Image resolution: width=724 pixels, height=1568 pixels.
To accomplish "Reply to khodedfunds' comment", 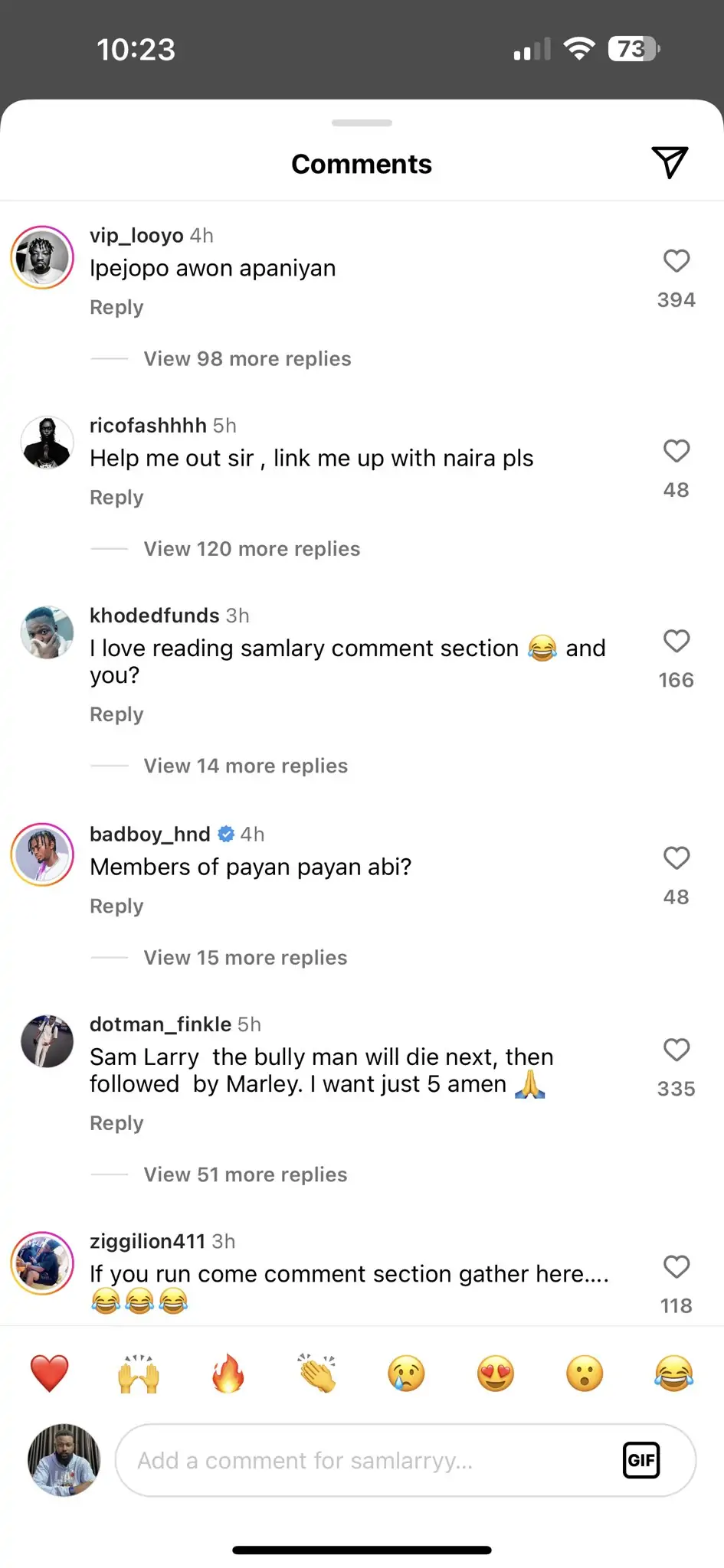I will [116, 715].
